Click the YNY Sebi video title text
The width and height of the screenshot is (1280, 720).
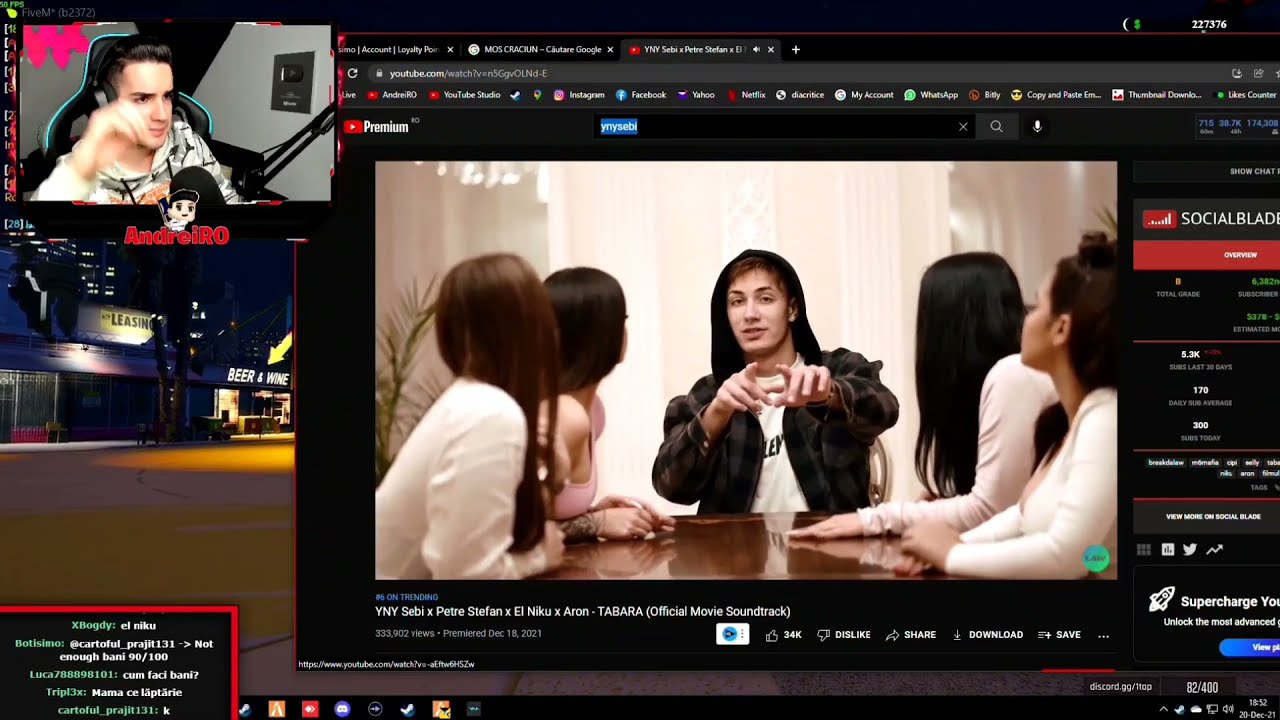583,611
